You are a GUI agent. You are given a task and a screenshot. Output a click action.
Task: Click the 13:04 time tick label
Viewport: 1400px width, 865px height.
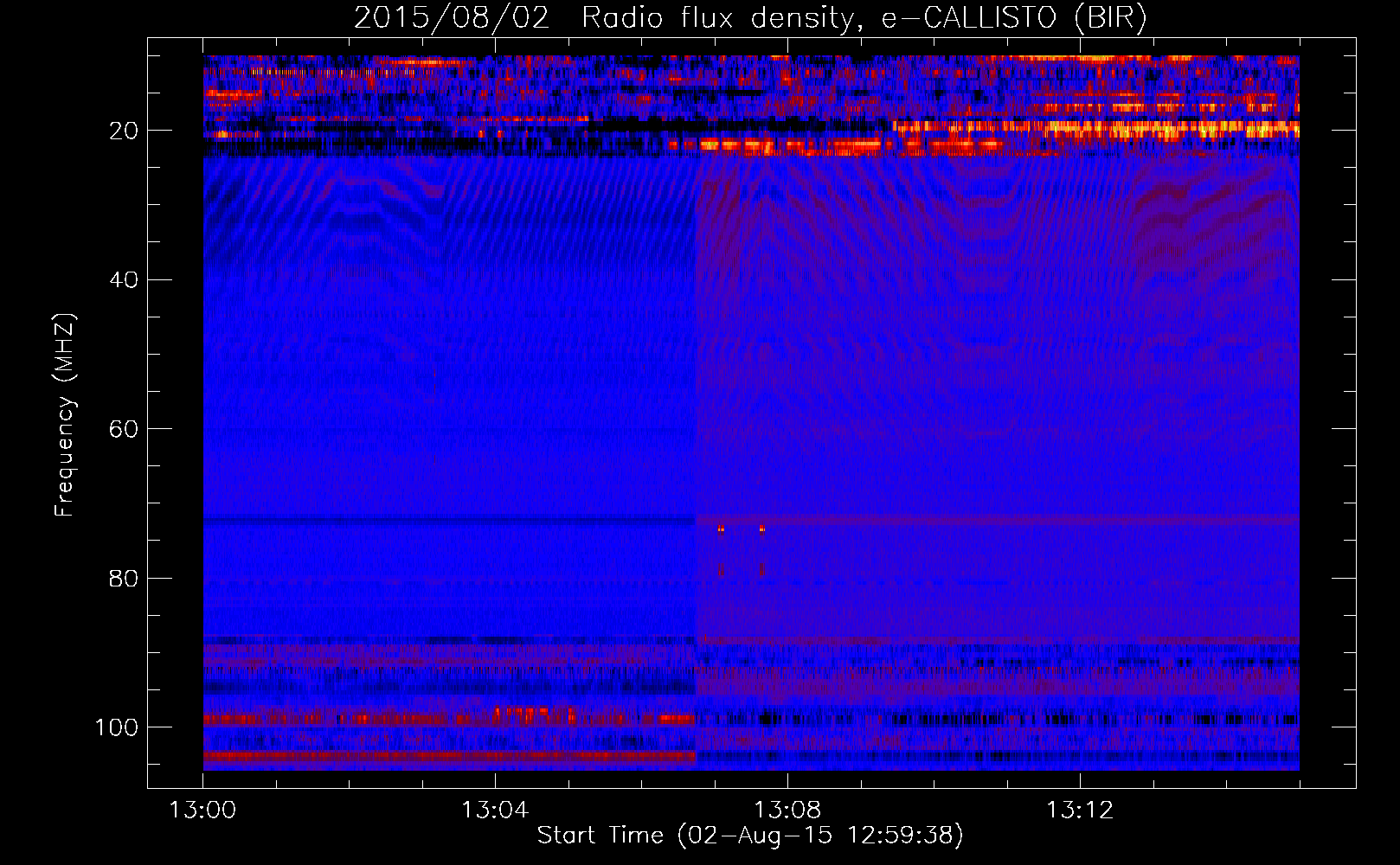coord(495,811)
